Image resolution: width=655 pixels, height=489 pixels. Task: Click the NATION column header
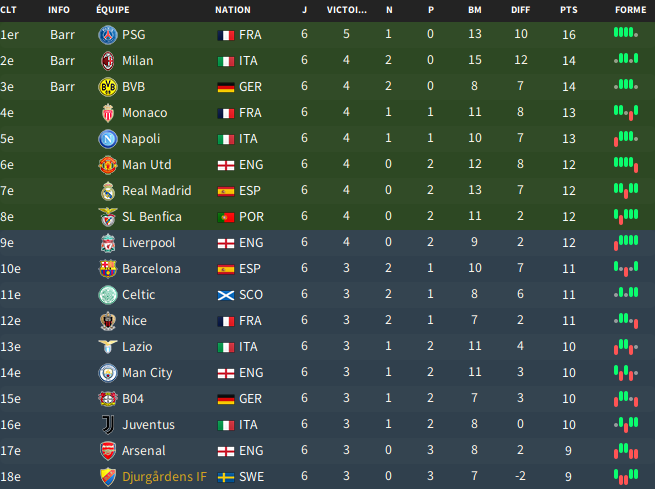point(233,10)
